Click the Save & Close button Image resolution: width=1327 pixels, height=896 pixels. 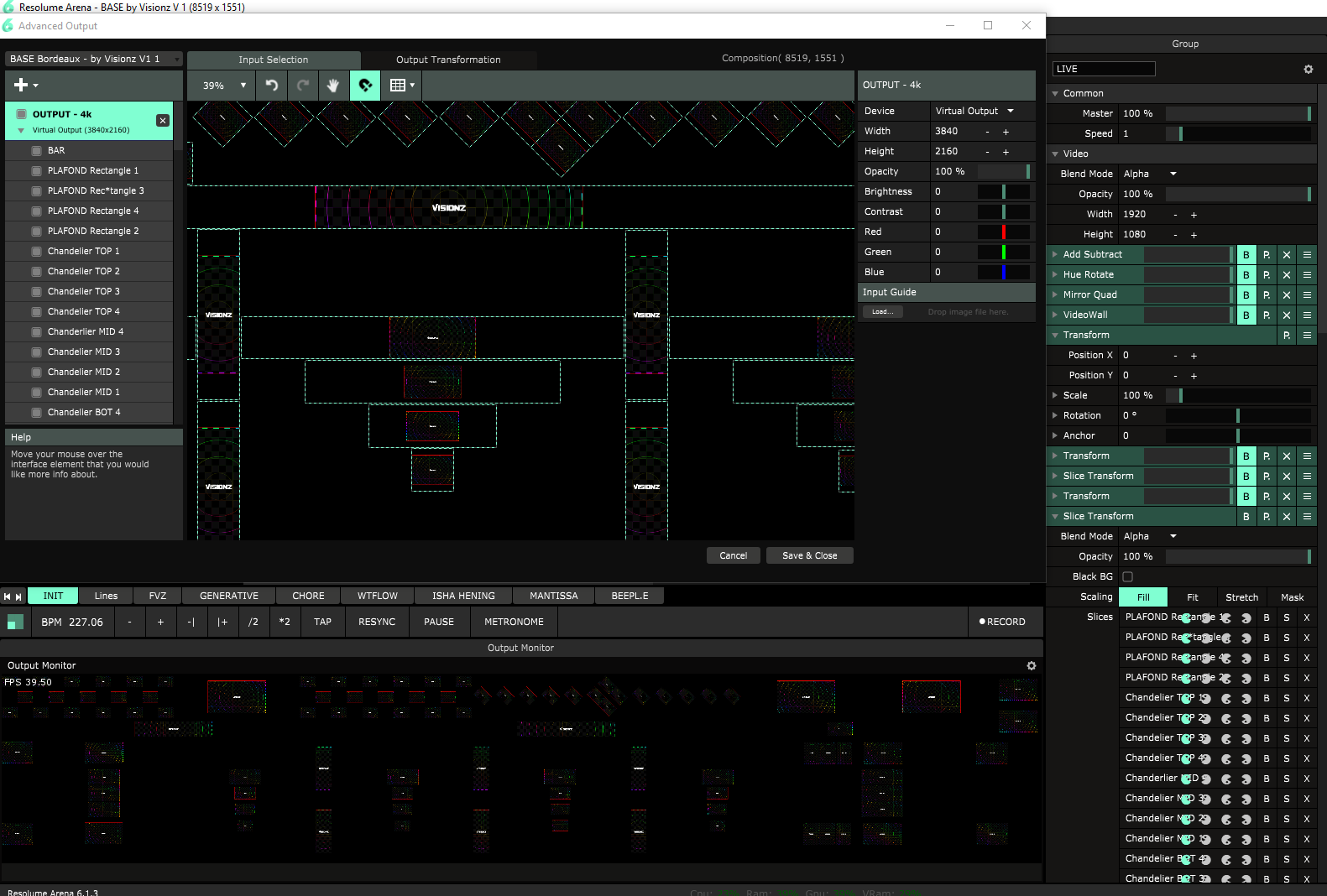809,555
